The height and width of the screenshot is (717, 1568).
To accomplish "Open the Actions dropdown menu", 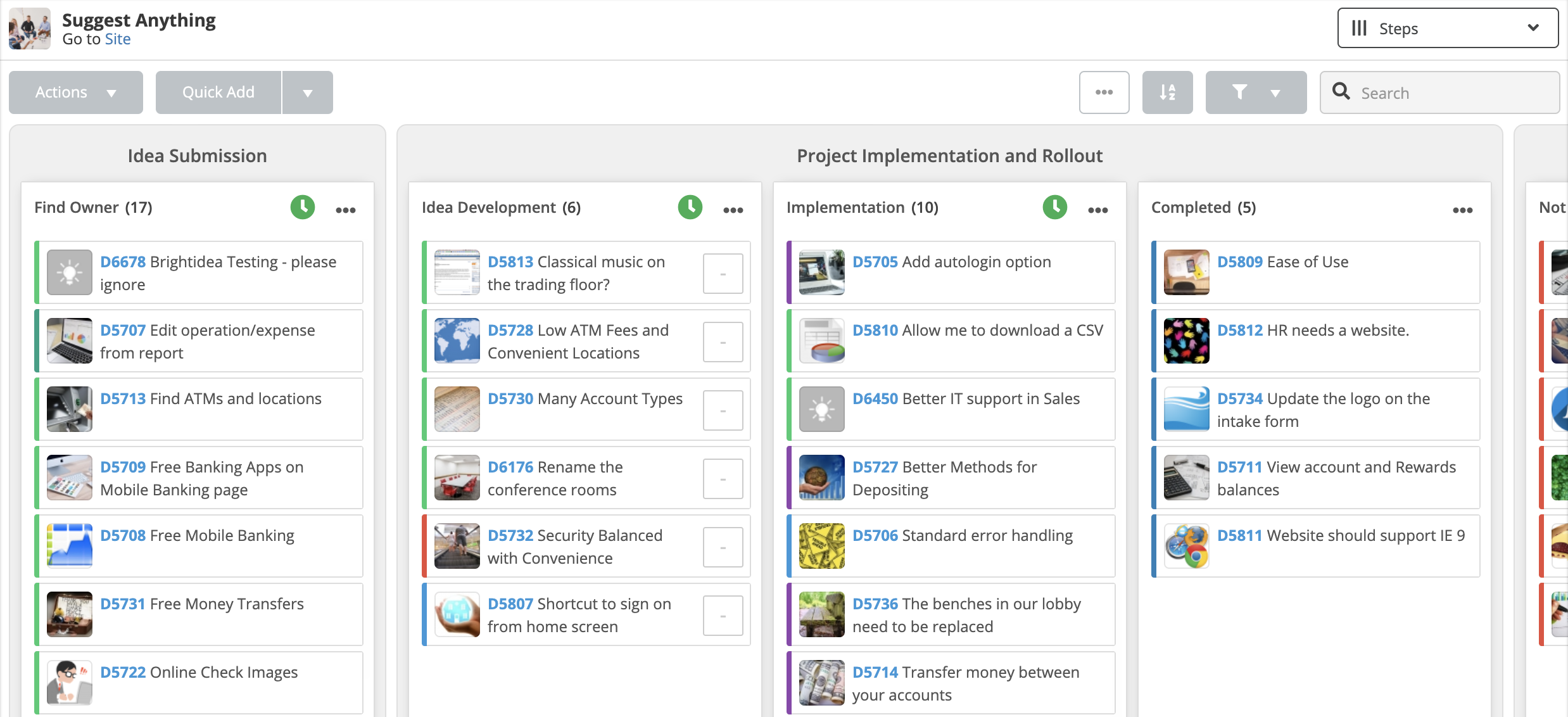I will coord(76,92).
